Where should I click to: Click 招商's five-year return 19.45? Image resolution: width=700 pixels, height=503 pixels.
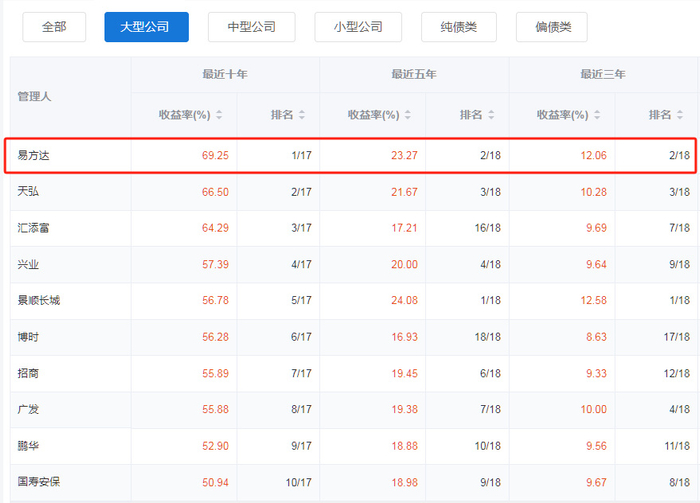pyautogui.click(x=404, y=373)
